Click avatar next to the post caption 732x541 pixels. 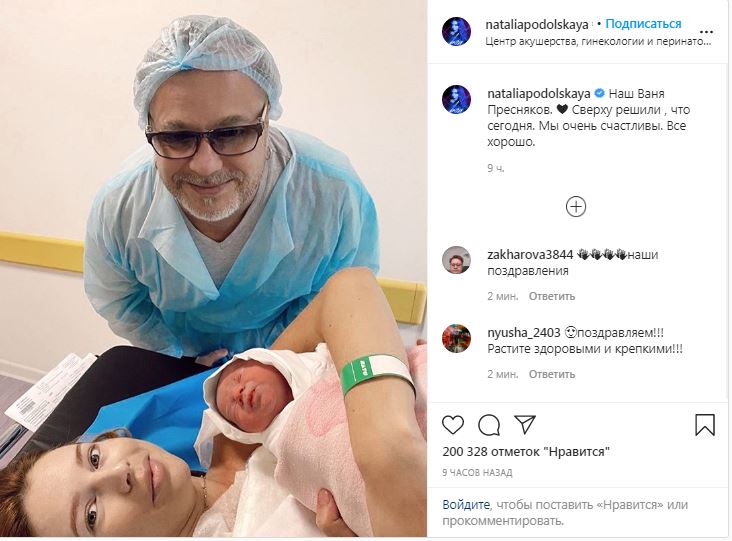click(x=456, y=99)
